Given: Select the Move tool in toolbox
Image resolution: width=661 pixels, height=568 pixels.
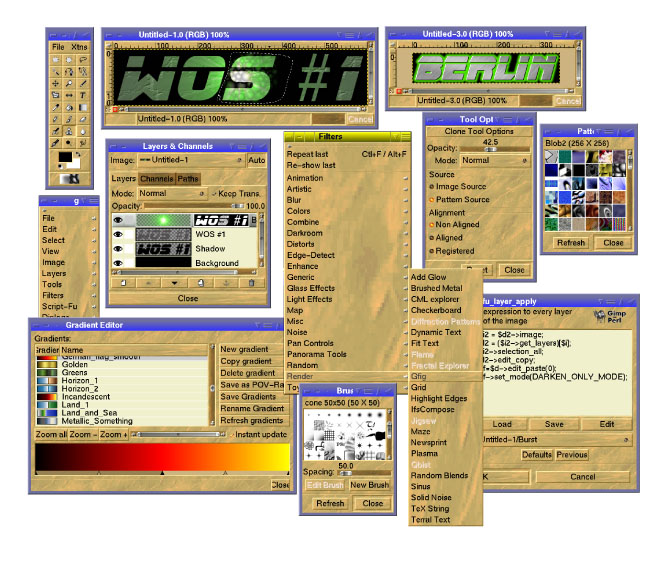Looking at the screenshot, I should point(54,84).
